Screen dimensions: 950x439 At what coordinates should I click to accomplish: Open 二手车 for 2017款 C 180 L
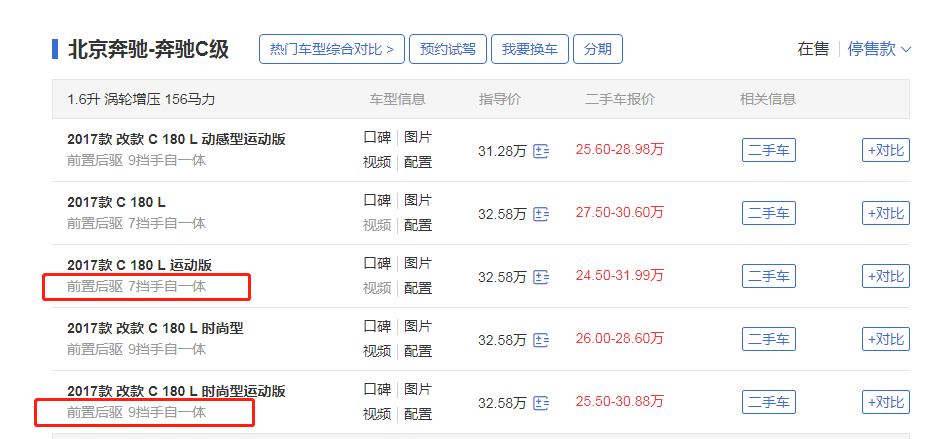769,213
